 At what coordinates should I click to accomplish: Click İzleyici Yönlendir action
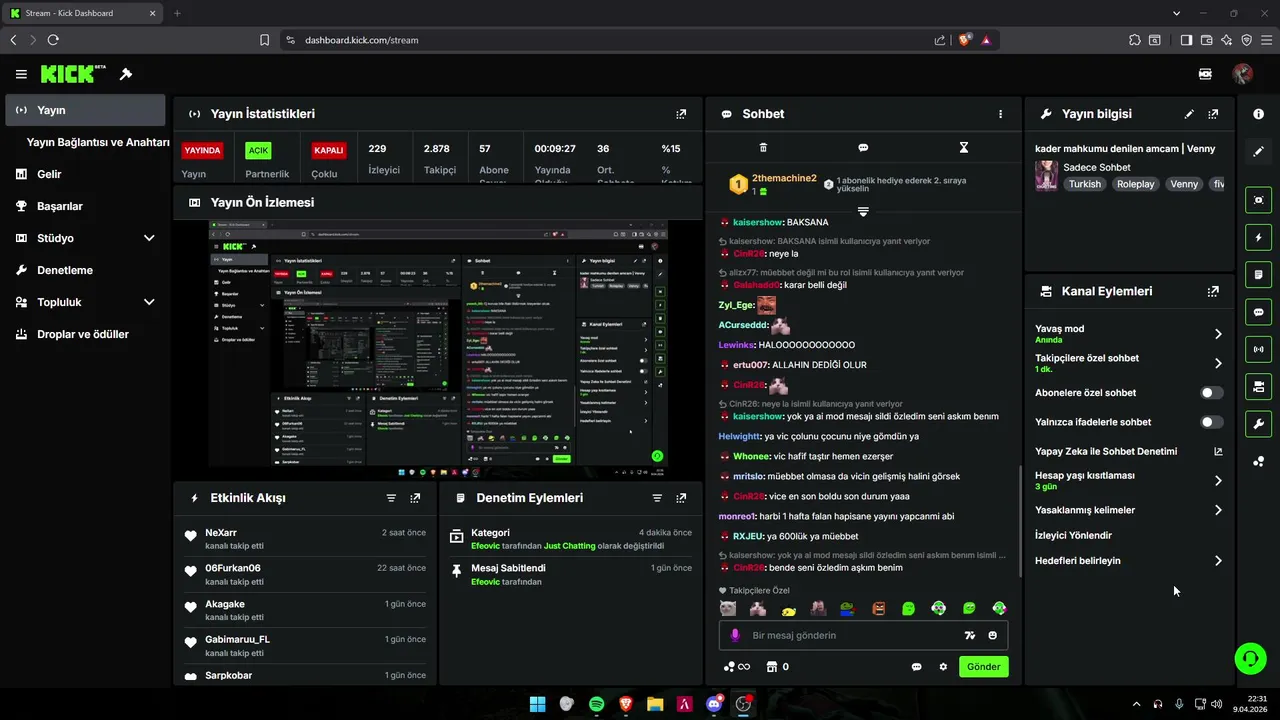click(1073, 535)
